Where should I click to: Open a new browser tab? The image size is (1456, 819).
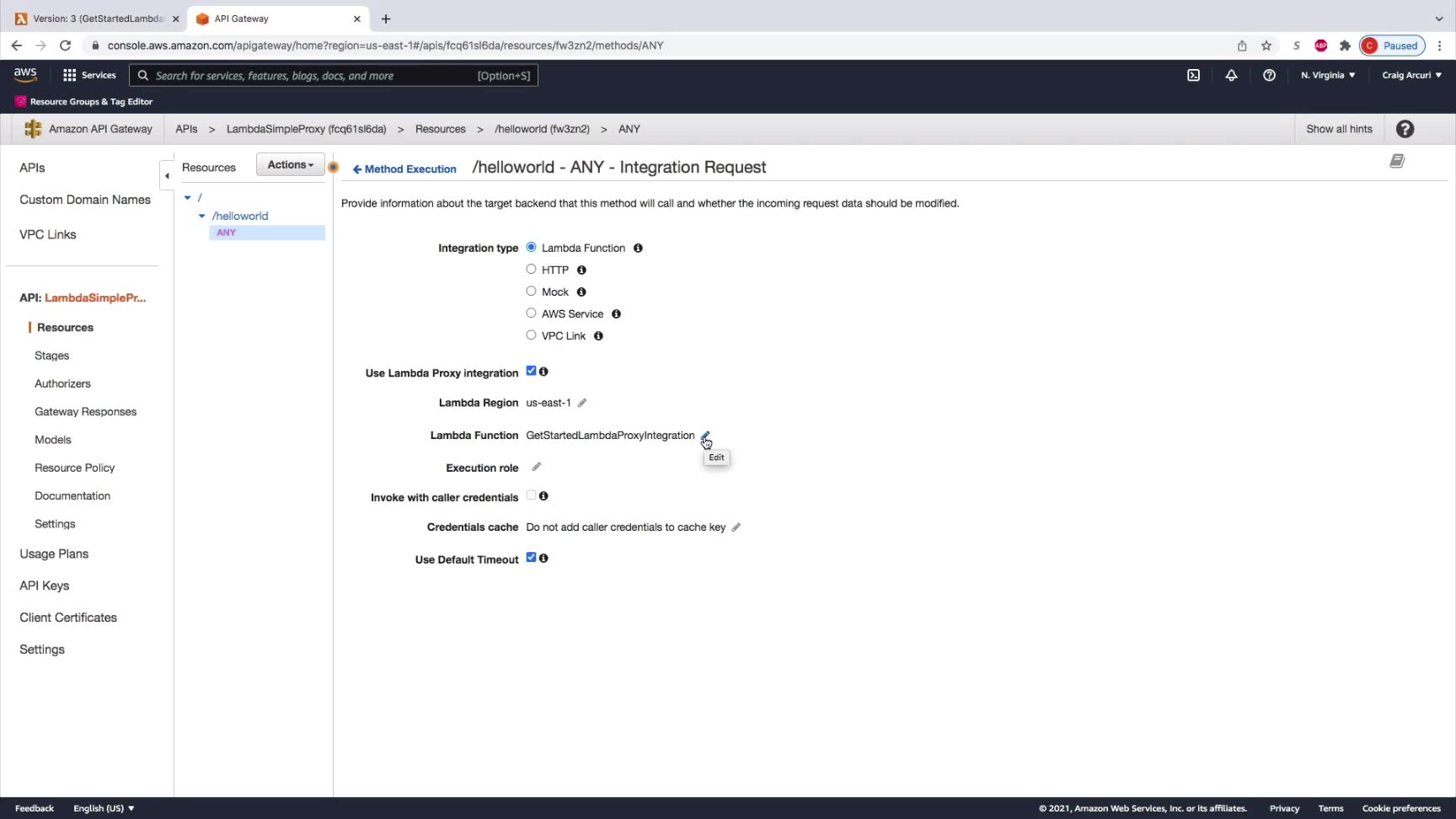point(386,19)
